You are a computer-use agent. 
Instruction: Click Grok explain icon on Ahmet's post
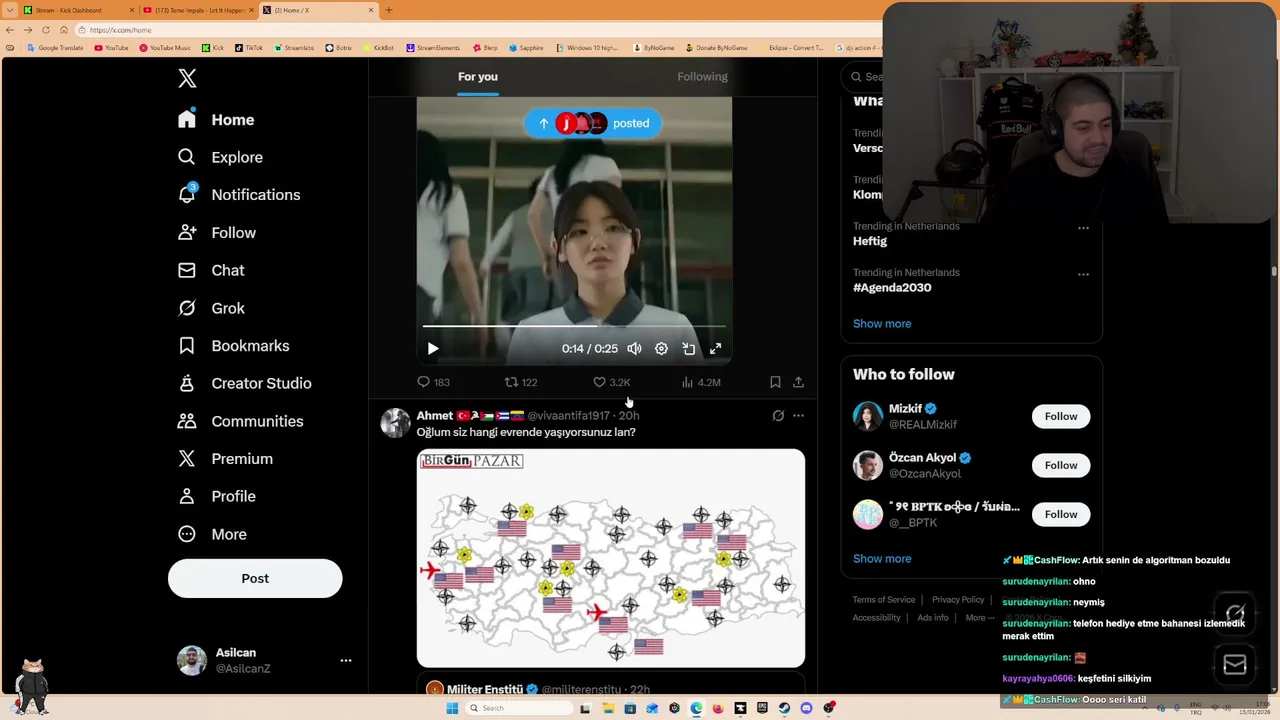778,416
